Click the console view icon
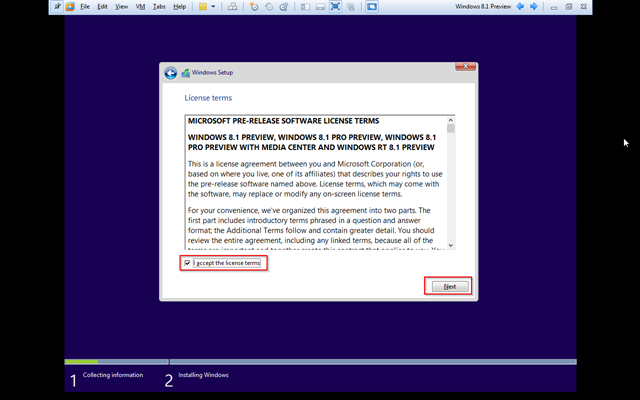 (372, 7)
